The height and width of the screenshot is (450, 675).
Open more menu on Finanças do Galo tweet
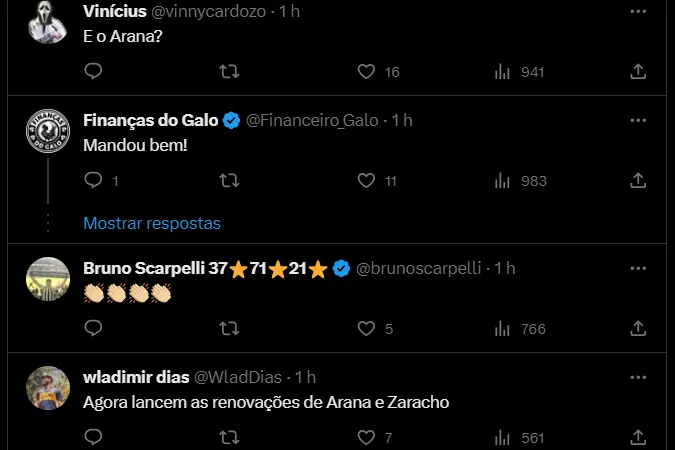(638, 120)
